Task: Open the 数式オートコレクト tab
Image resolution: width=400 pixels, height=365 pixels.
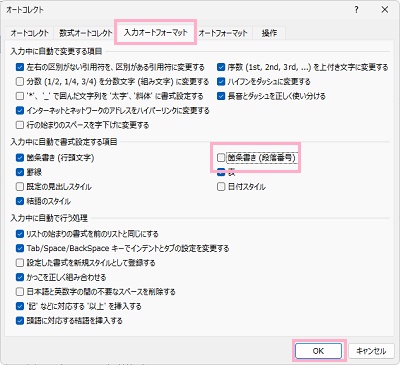Action: pyautogui.click(x=86, y=33)
